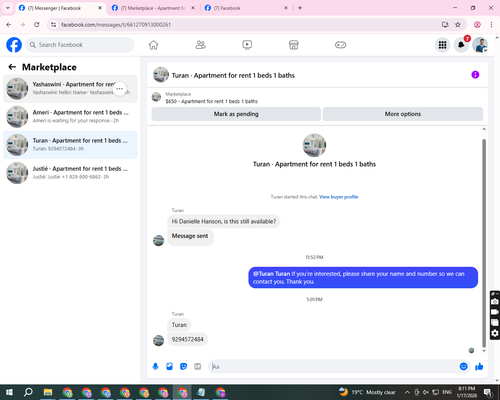Click the address bar URL
This screenshot has width=500, height=400.
tap(116, 25)
